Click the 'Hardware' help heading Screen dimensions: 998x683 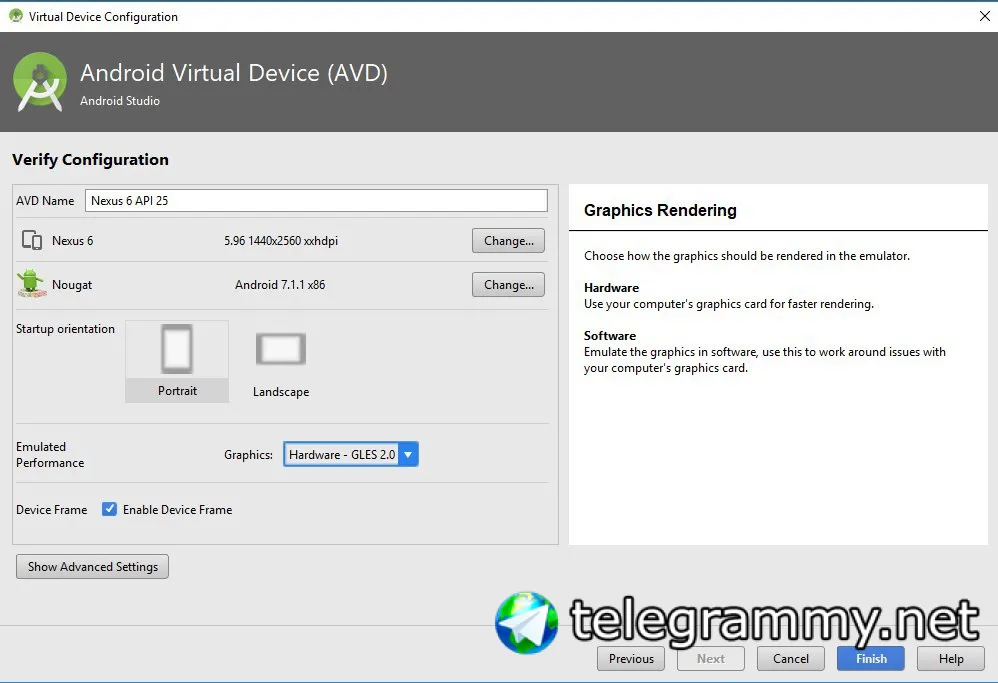pyautogui.click(x=611, y=288)
